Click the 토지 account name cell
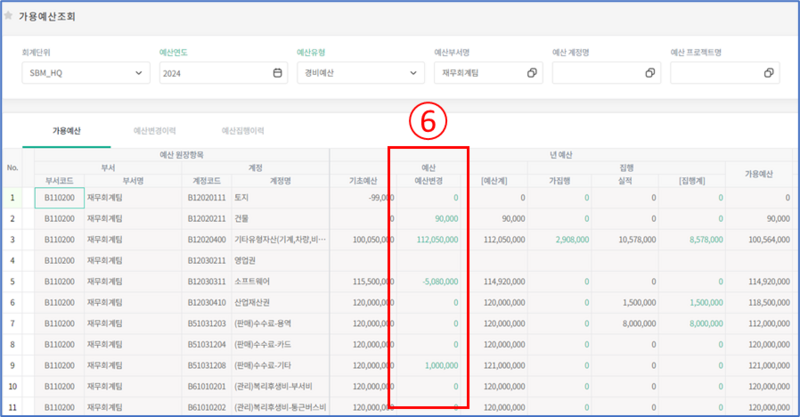 [280, 198]
